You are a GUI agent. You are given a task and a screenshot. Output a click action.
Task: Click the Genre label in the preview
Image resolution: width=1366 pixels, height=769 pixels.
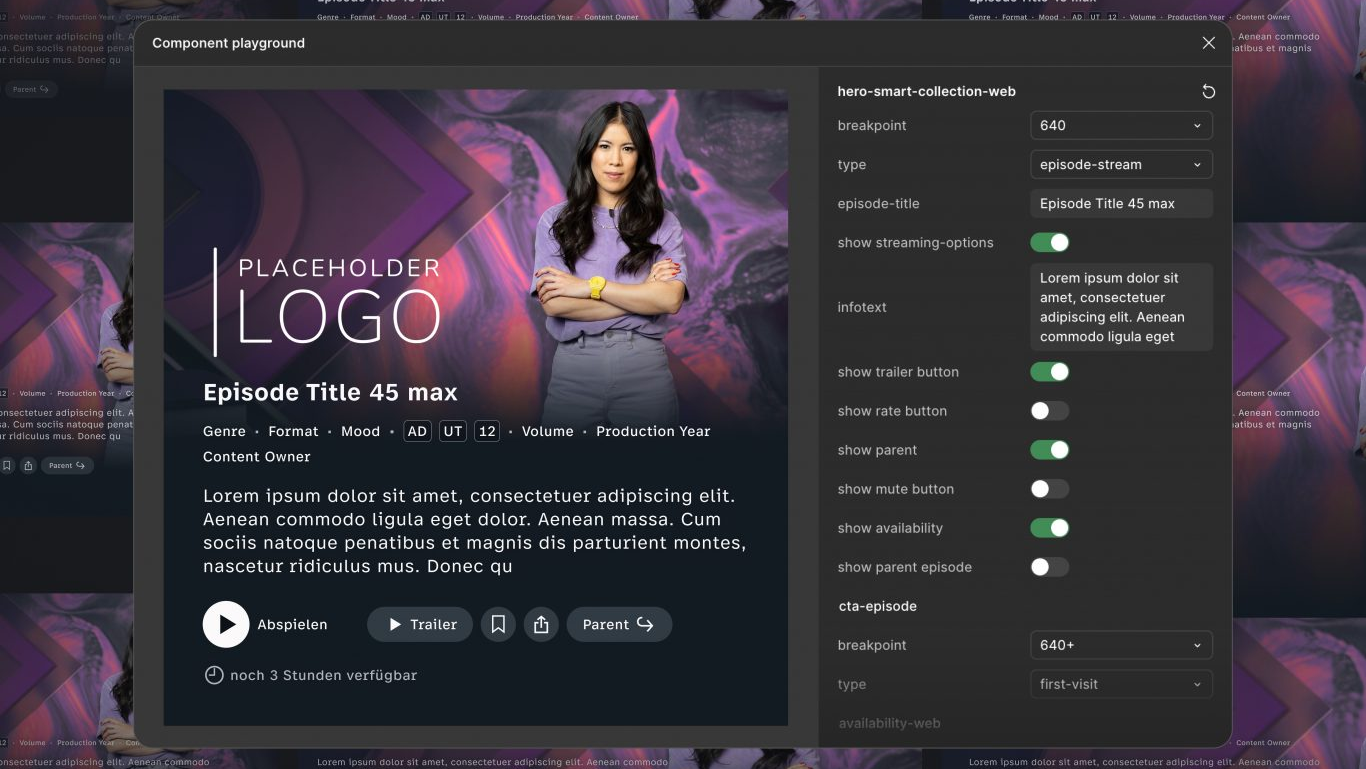click(x=224, y=431)
